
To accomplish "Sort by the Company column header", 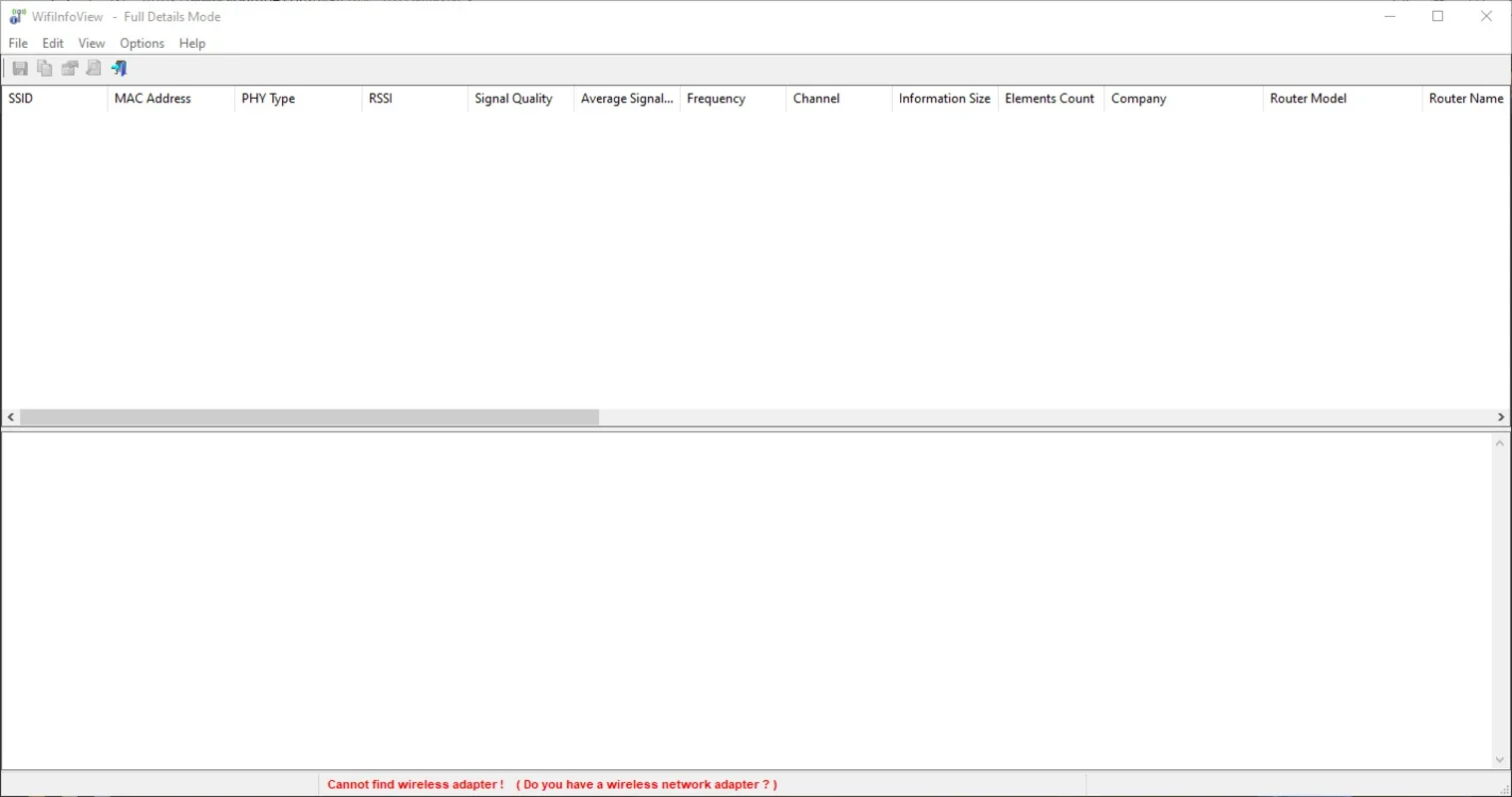I will point(1184,99).
